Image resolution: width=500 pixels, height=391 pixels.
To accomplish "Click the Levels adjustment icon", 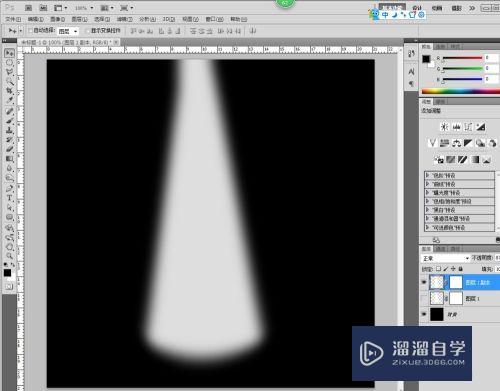I will (x=456, y=127).
